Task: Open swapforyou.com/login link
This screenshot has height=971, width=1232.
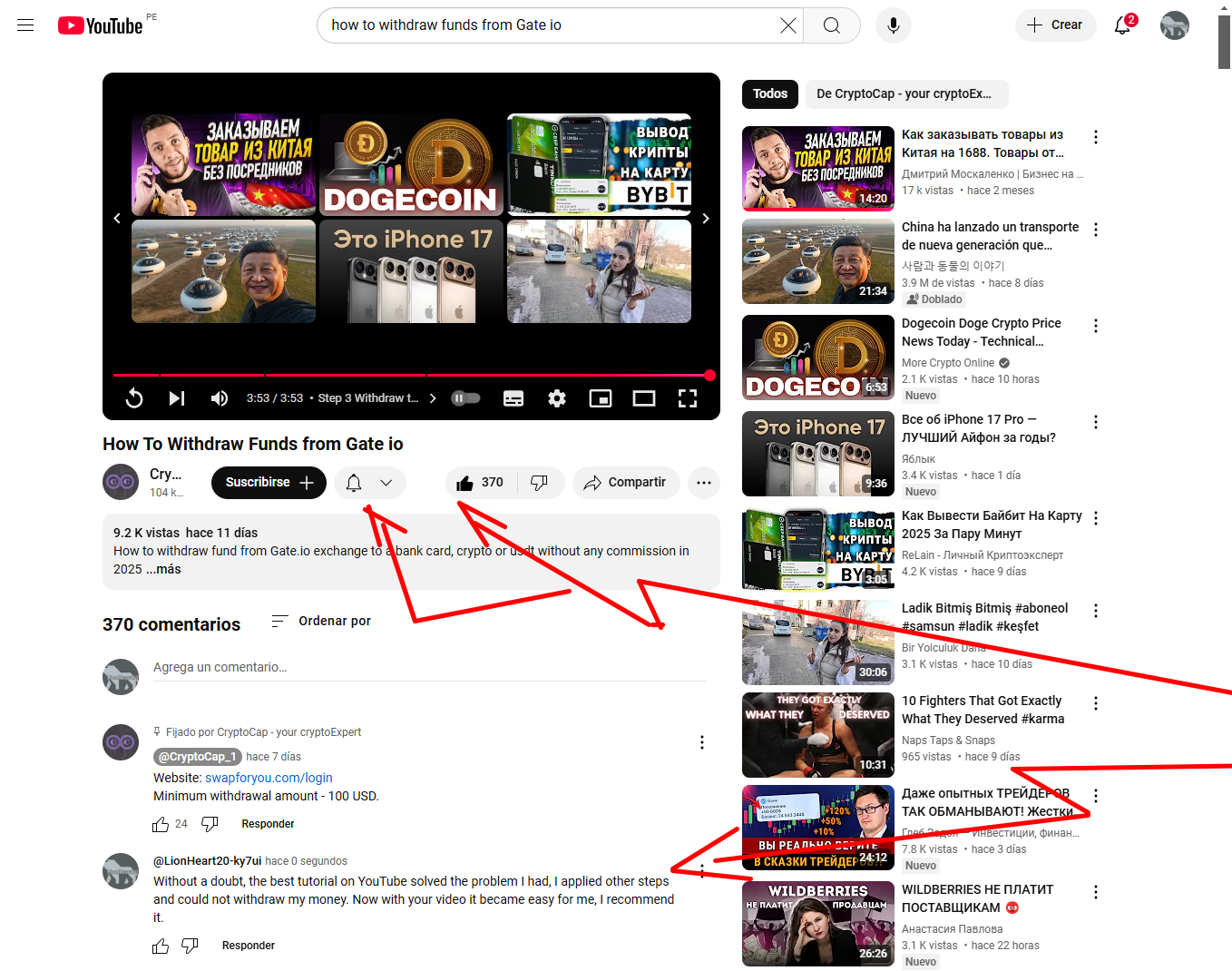Action: (x=269, y=778)
